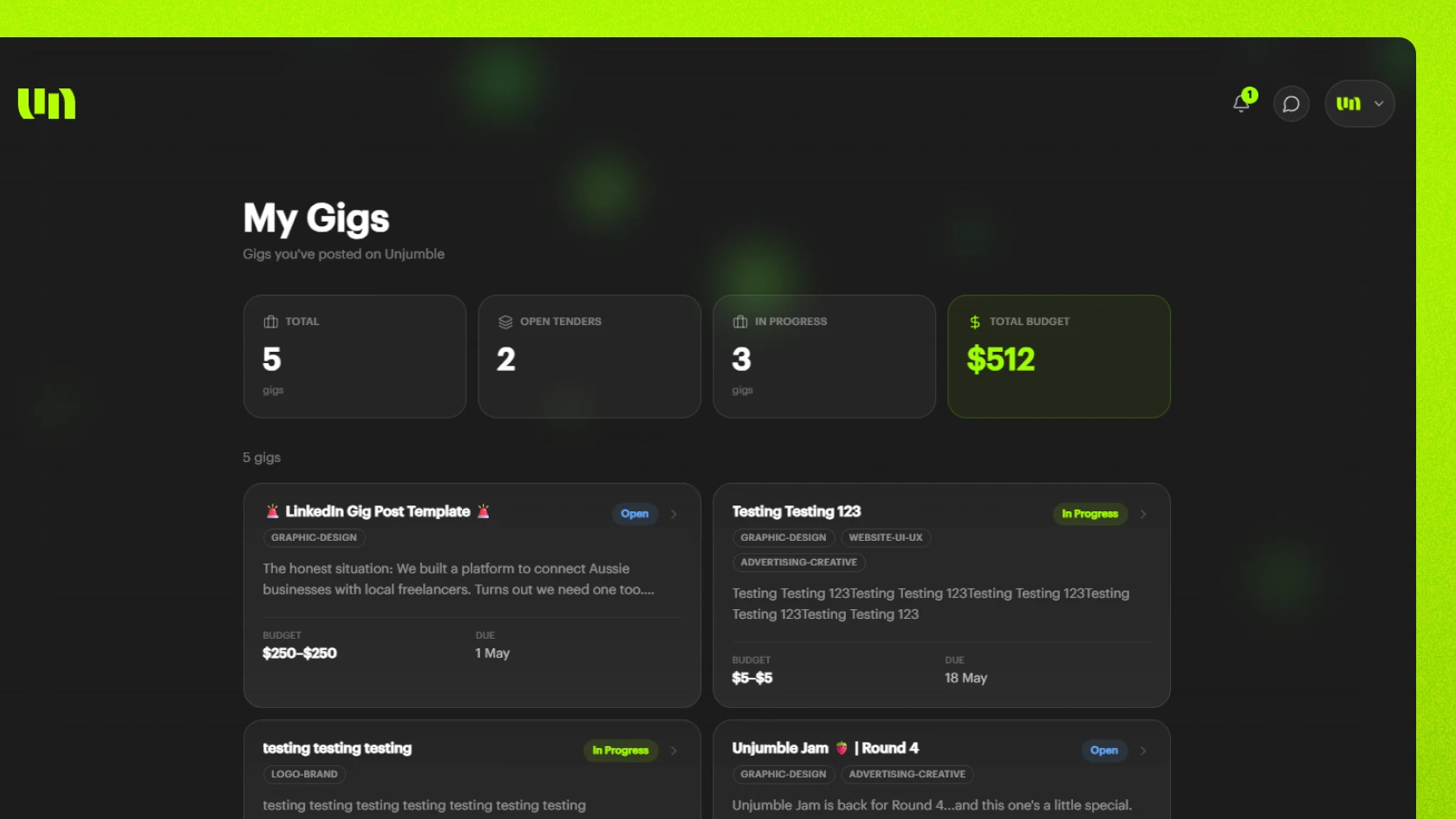The width and height of the screenshot is (1456, 819).
Task: Click the ADVERTISING-CREATIVE chip on Unjumble Jam
Action: (x=907, y=774)
